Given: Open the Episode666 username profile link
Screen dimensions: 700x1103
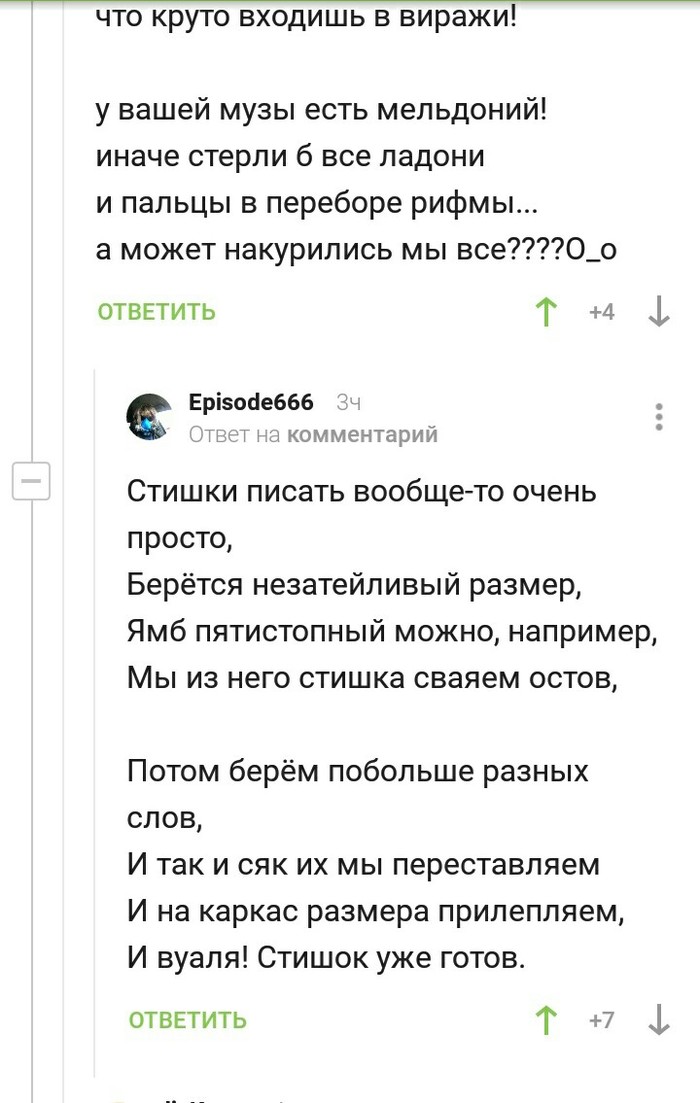Looking at the screenshot, I should (x=251, y=402).
